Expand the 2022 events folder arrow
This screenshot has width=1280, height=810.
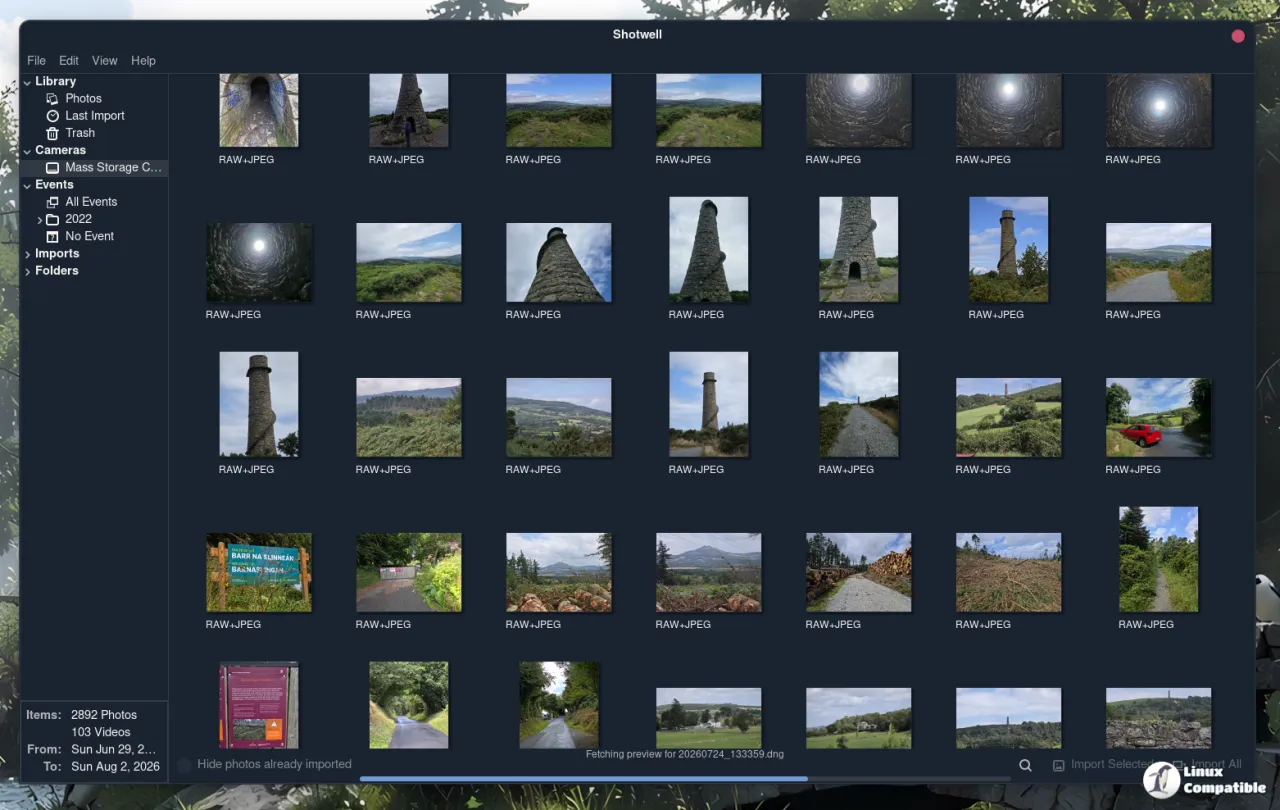coord(40,220)
